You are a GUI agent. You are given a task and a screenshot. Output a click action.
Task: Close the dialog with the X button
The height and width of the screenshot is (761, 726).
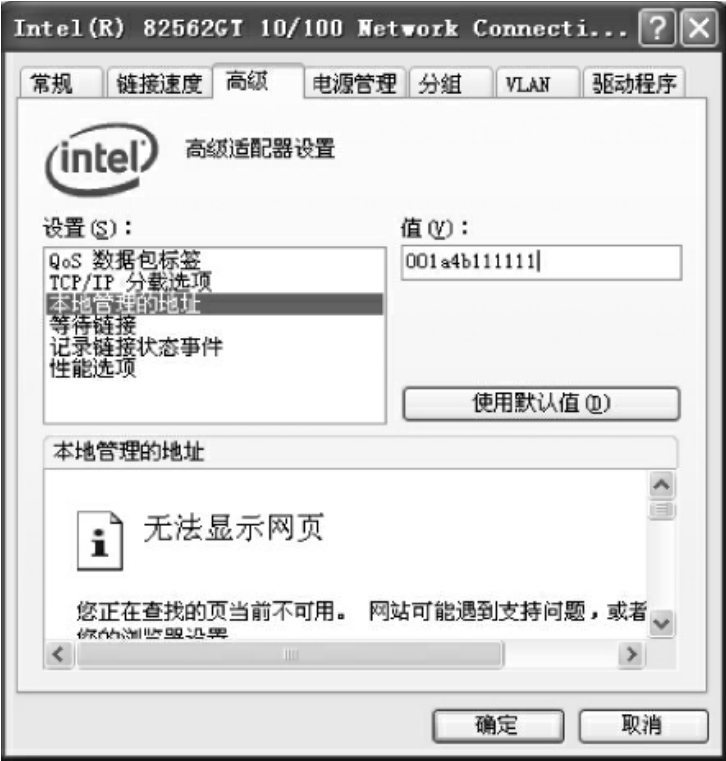[699, 28]
